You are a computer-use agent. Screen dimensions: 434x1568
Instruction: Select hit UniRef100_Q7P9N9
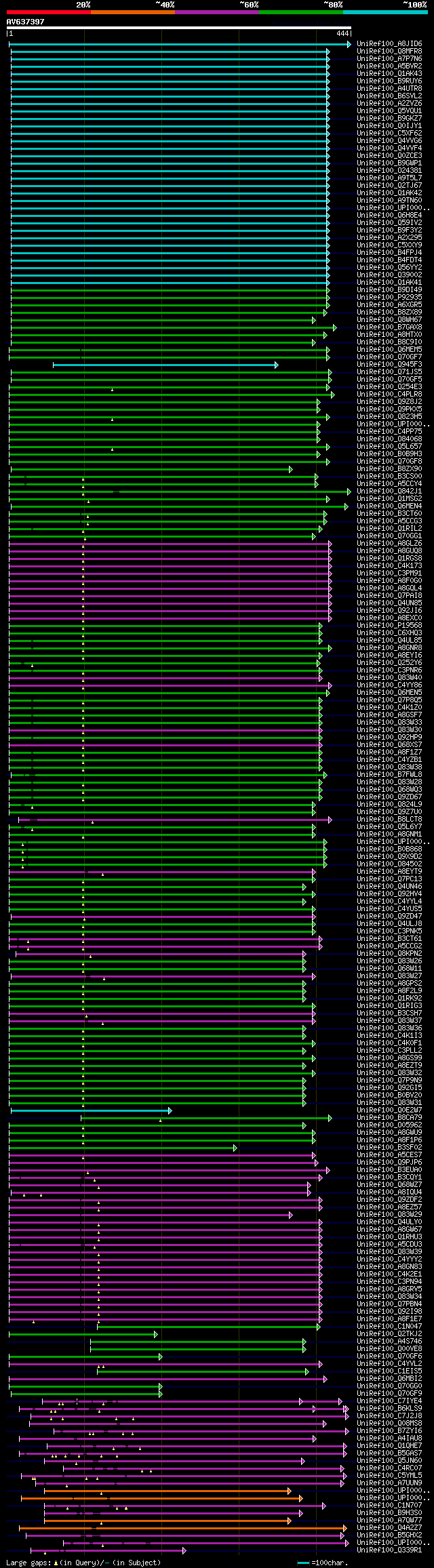pos(389,1081)
